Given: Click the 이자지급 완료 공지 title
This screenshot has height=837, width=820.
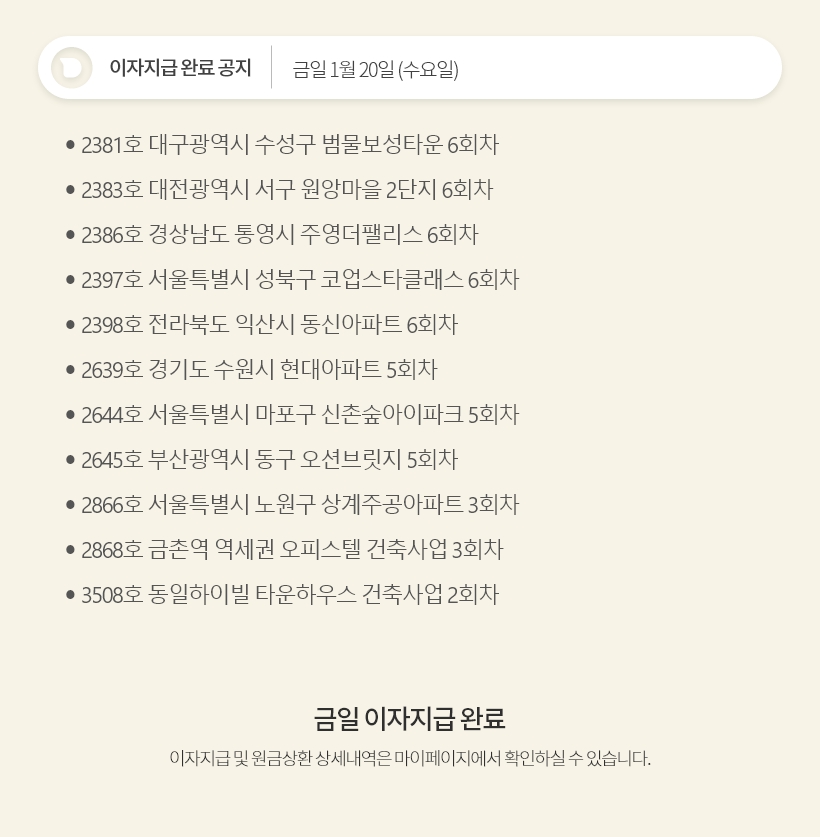Looking at the screenshot, I should [180, 68].
